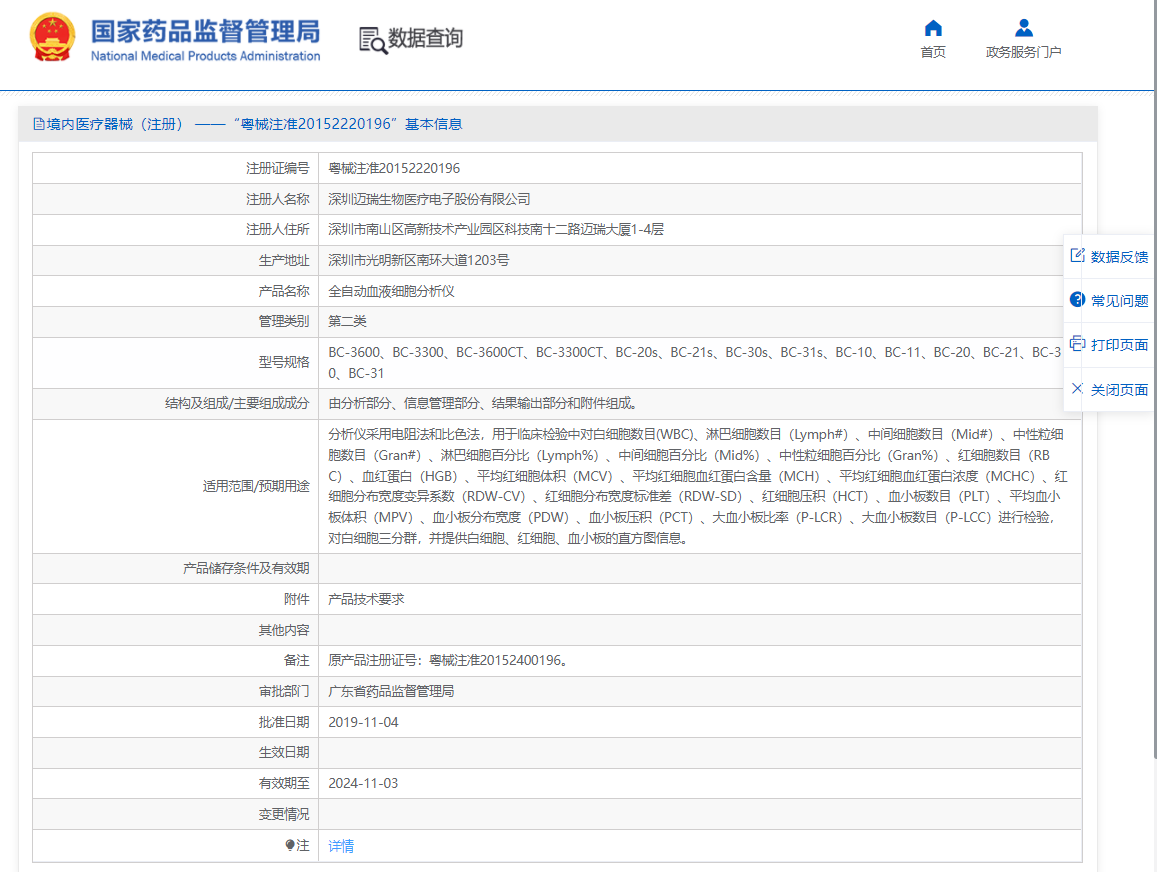
Task: Click the 产品技术要求 attachment text
Action: 366,599
